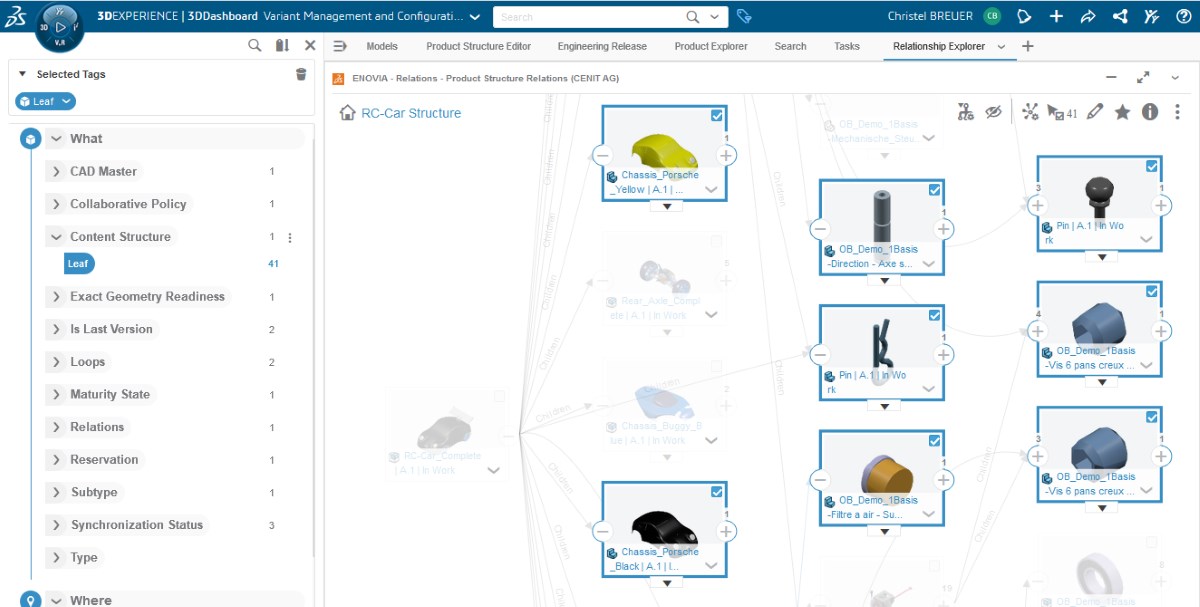Click the tag icon beside the search bar
Viewport: 1200px width, 607px height.
(x=743, y=16)
